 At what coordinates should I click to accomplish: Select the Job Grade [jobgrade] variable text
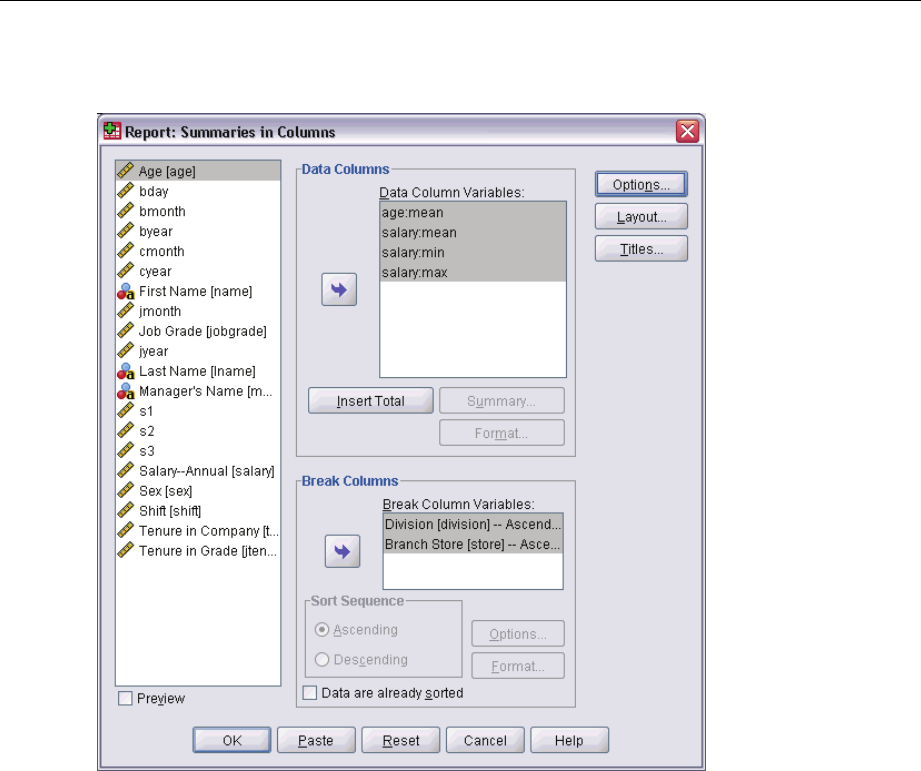click(203, 331)
